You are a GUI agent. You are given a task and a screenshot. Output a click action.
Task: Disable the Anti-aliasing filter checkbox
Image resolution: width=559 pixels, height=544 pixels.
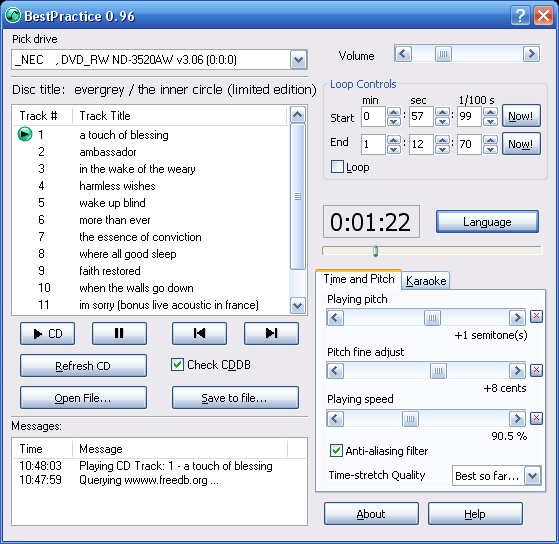[336, 451]
